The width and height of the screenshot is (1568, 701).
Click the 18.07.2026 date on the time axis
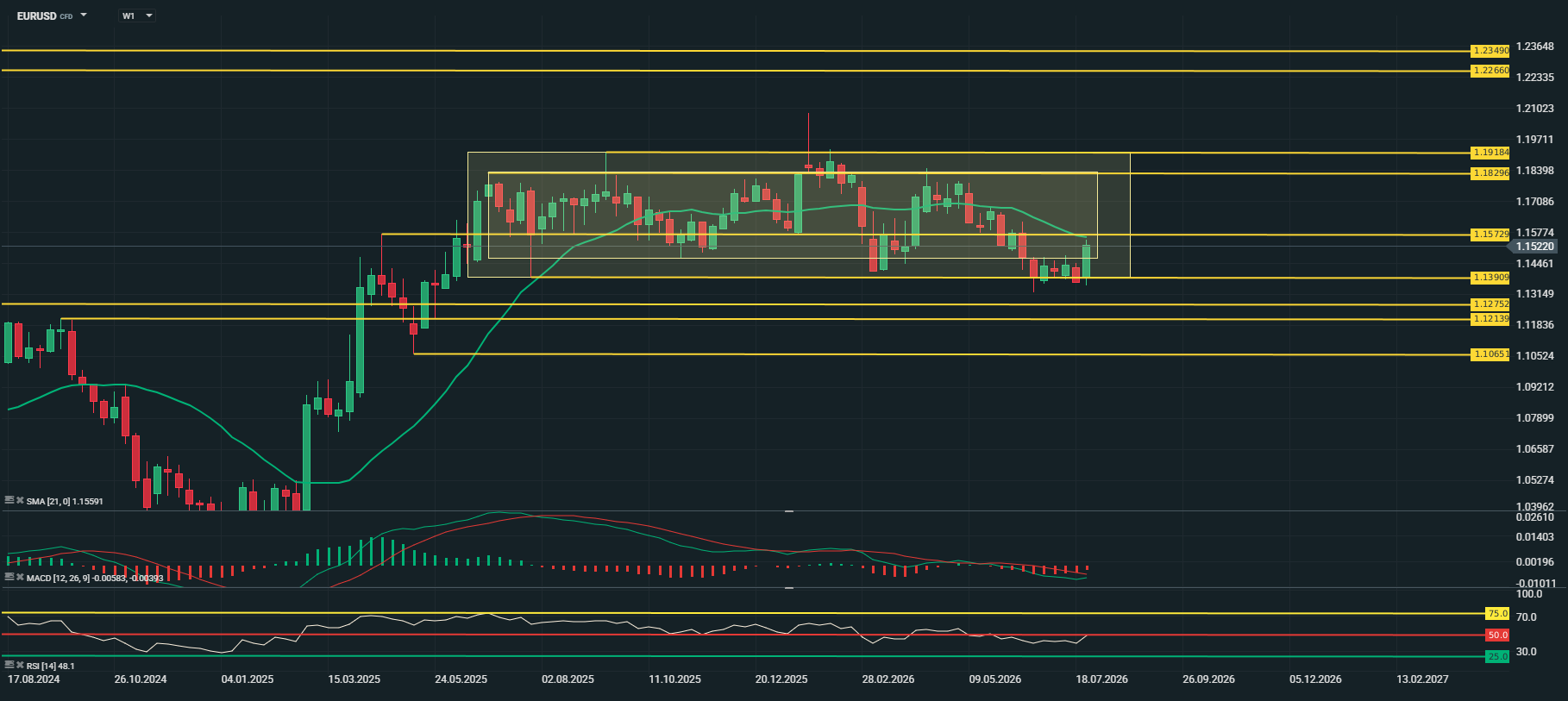pyautogui.click(x=1102, y=679)
